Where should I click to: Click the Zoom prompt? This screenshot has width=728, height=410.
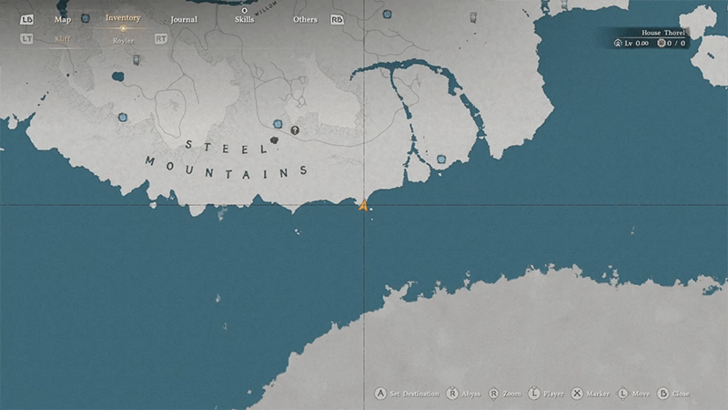(505, 394)
